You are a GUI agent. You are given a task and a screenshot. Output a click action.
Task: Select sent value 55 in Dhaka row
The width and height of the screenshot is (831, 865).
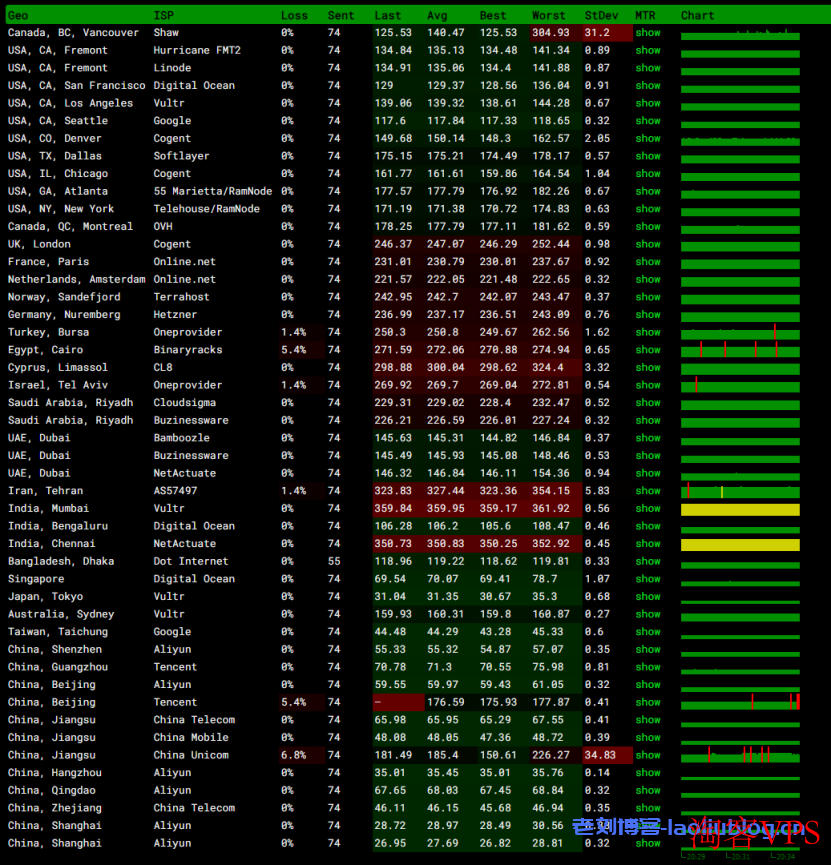click(334, 561)
